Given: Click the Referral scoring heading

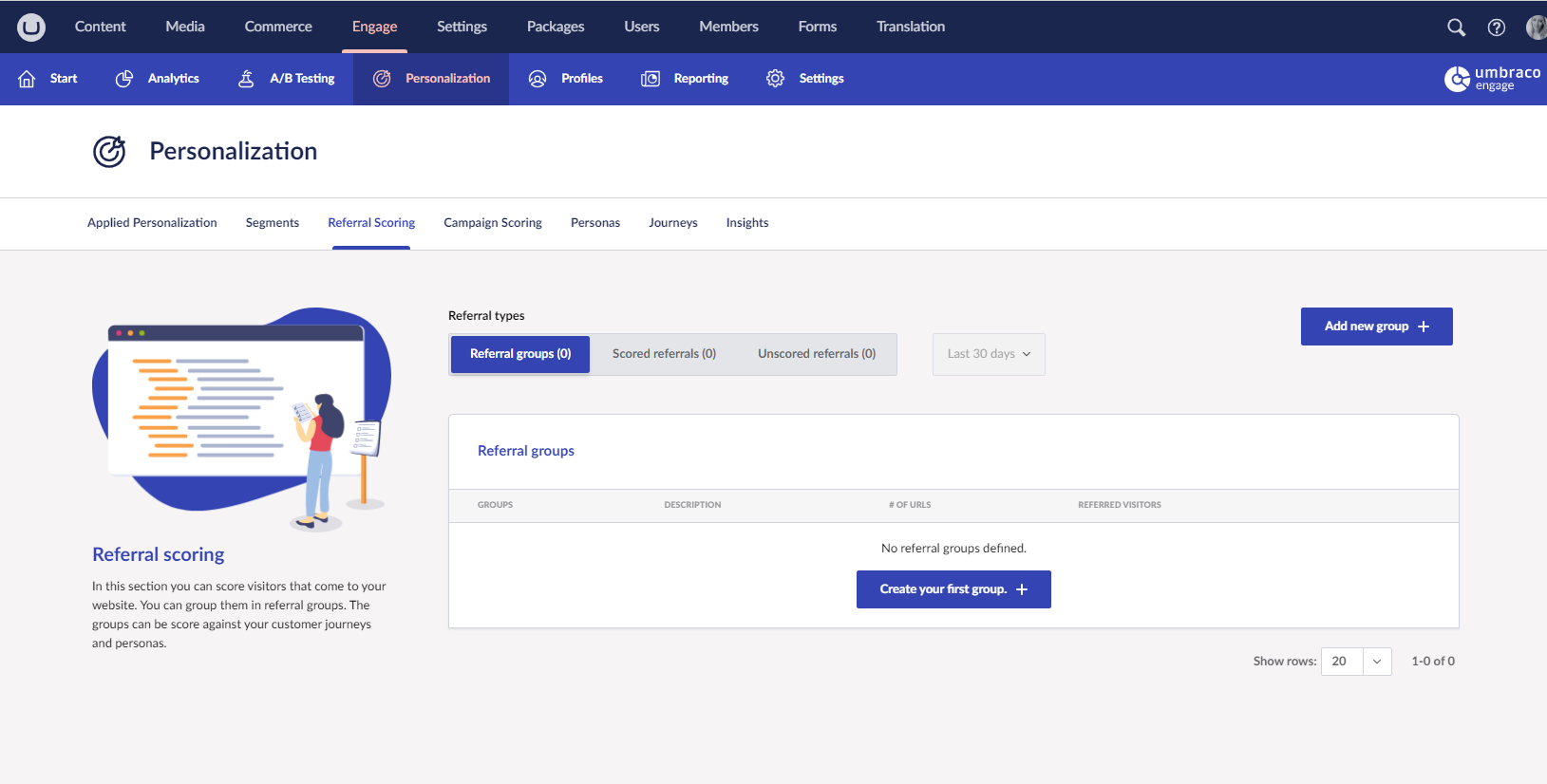Looking at the screenshot, I should click(x=159, y=554).
